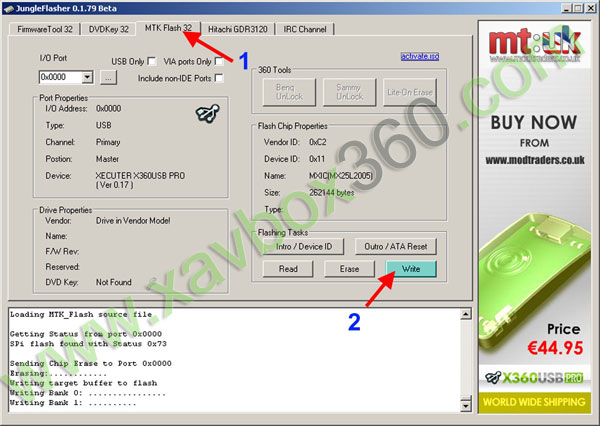Click the Read flash button

point(288,269)
